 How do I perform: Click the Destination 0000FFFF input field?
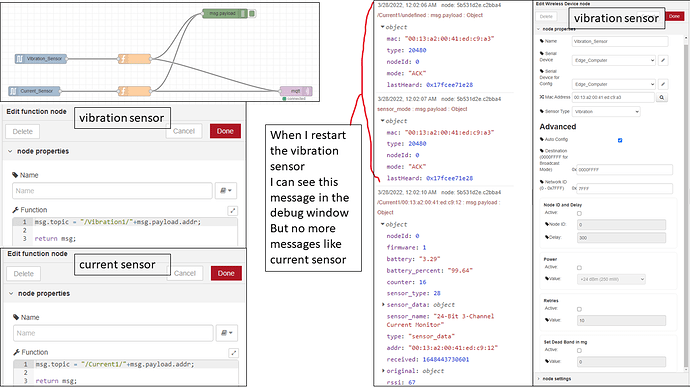coord(624,170)
